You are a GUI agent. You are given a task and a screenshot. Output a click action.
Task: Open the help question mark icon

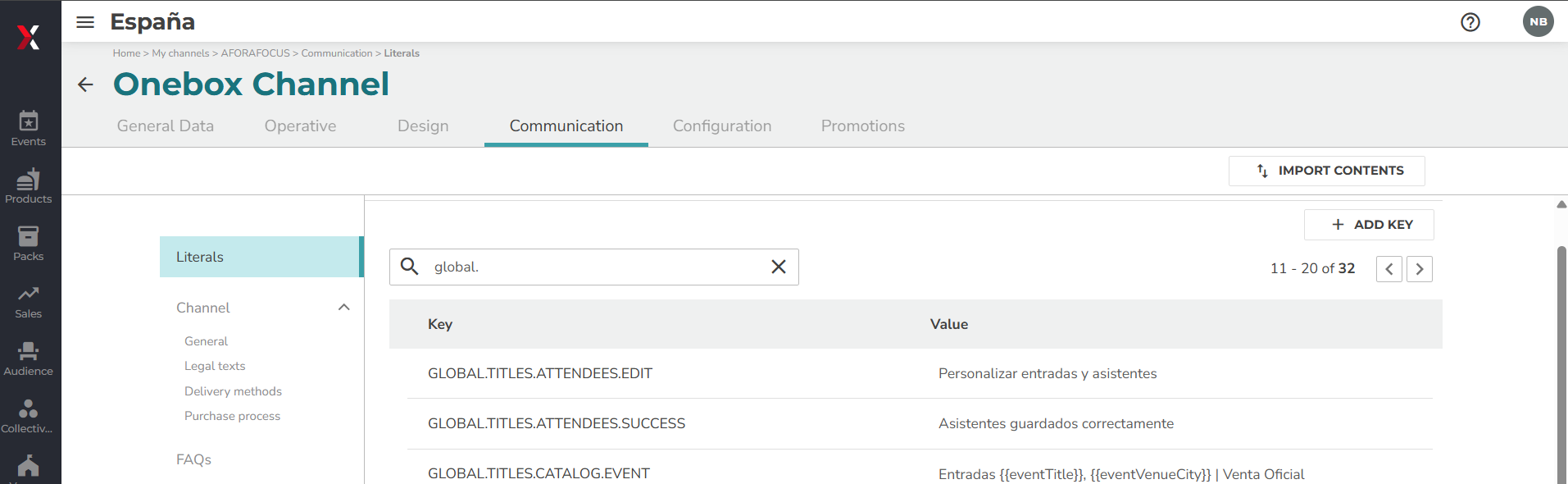pyautogui.click(x=1470, y=22)
